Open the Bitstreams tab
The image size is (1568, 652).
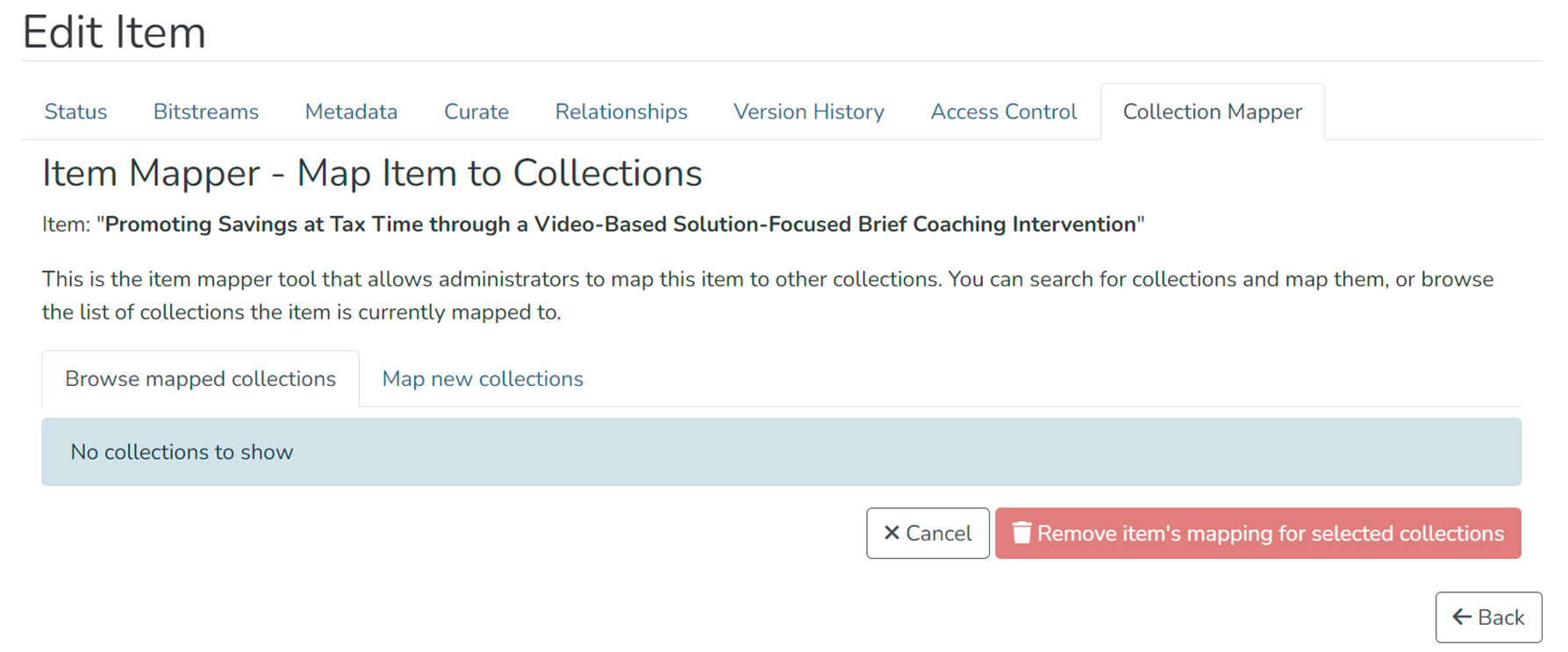[205, 111]
